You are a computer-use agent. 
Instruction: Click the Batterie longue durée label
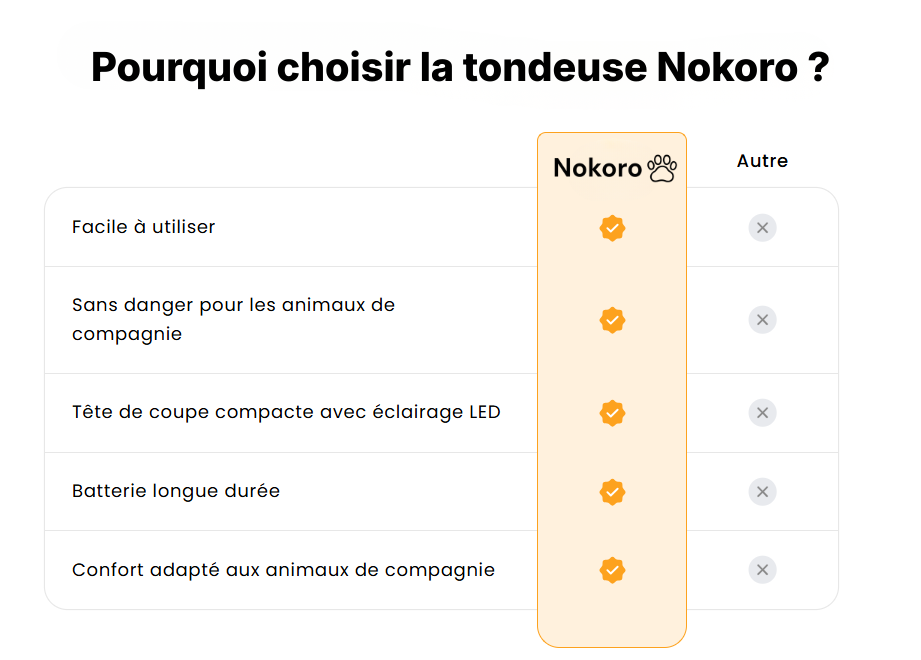click(176, 491)
